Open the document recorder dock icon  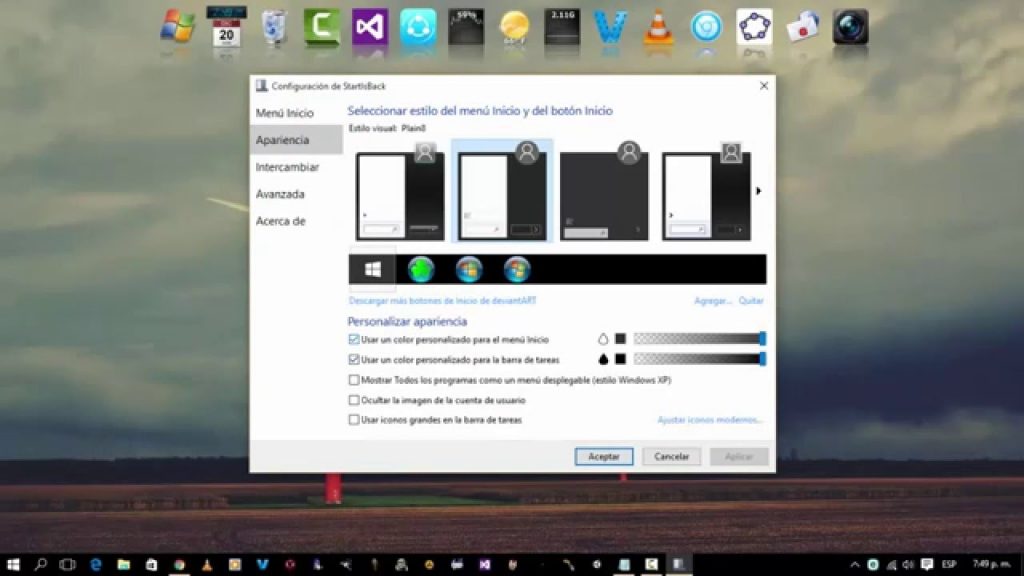(803, 27)
